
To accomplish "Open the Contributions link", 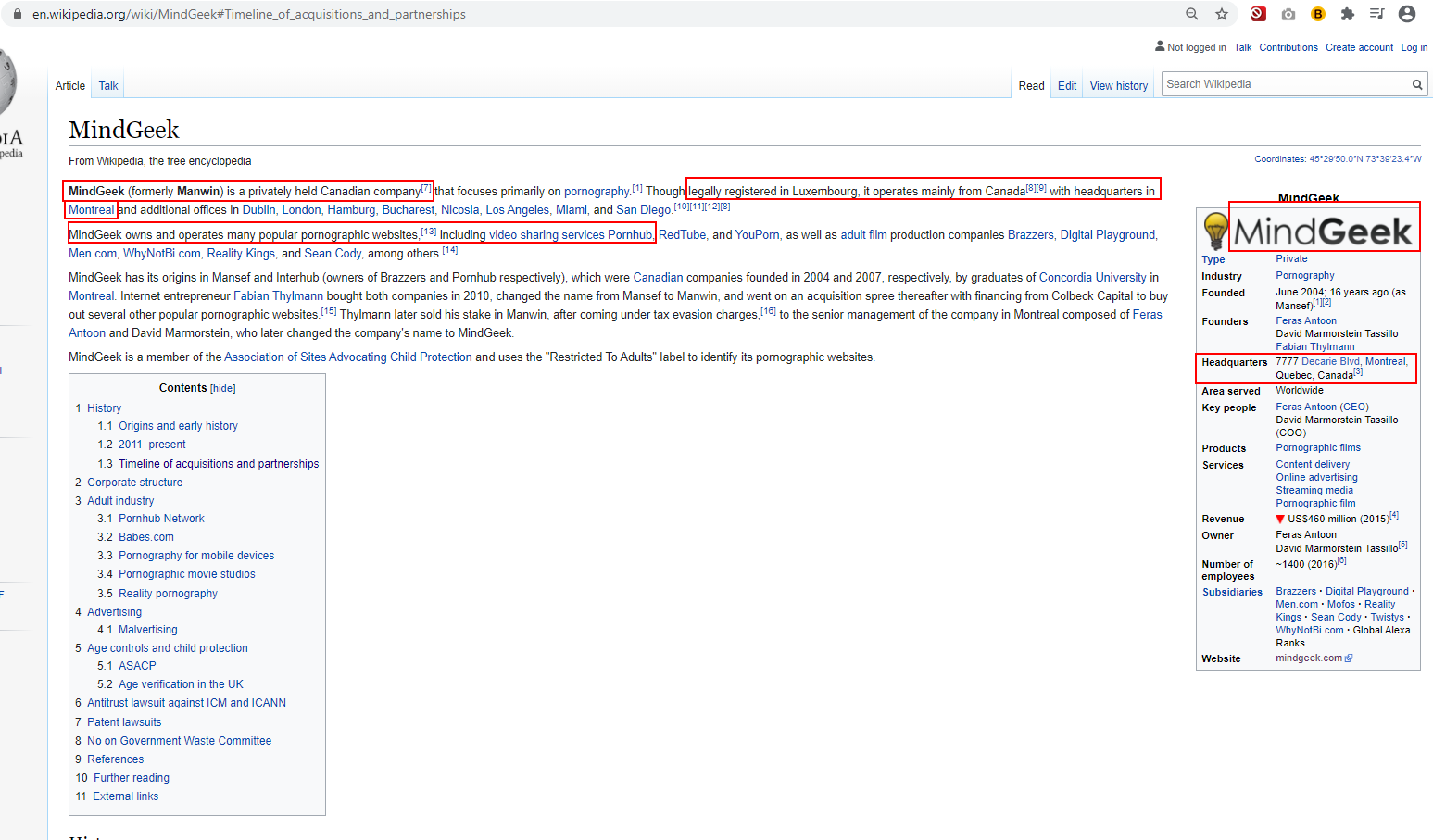I will coord(1288,47).
